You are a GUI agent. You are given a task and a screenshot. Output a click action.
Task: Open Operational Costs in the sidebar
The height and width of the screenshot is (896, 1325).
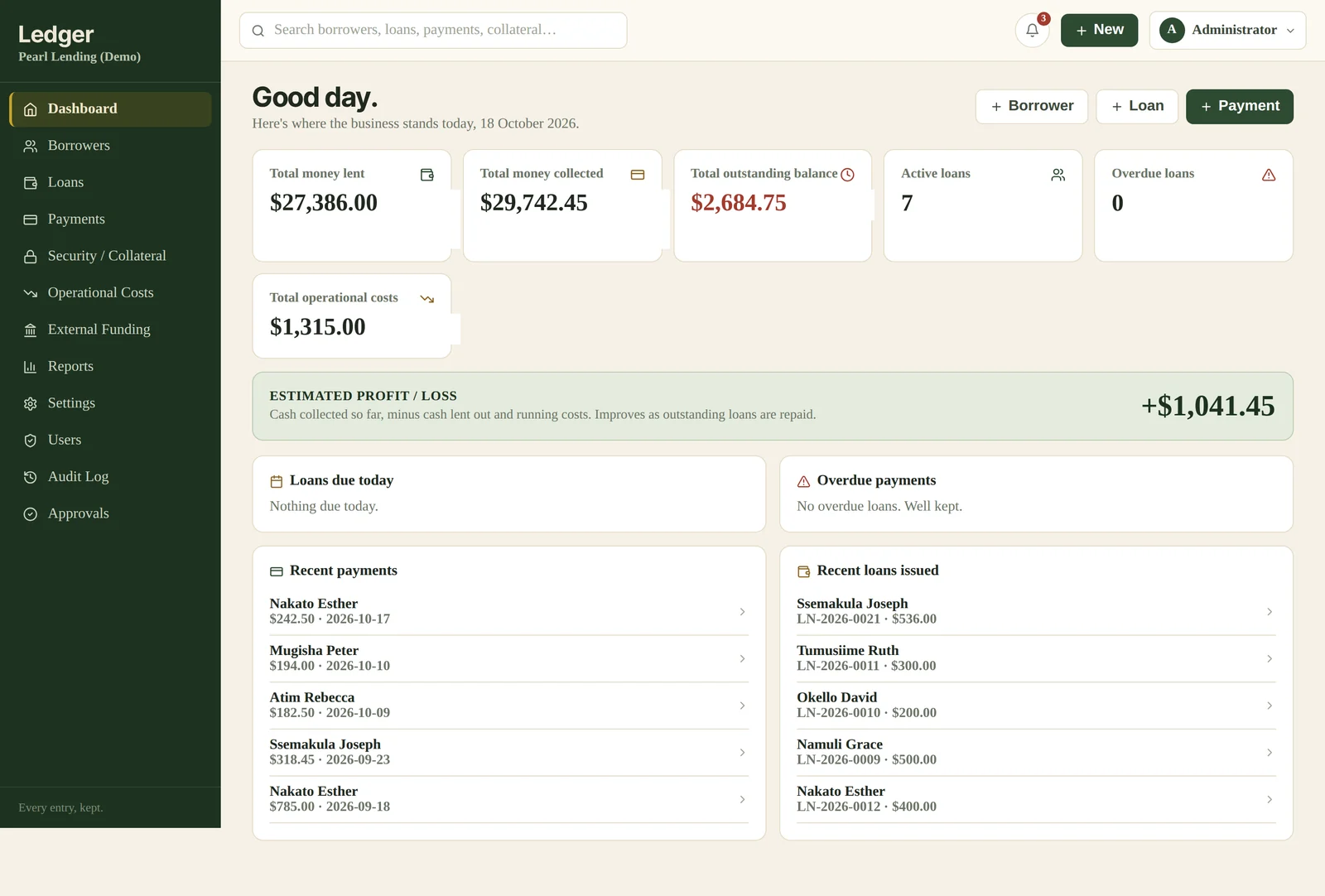coord(110,293)
